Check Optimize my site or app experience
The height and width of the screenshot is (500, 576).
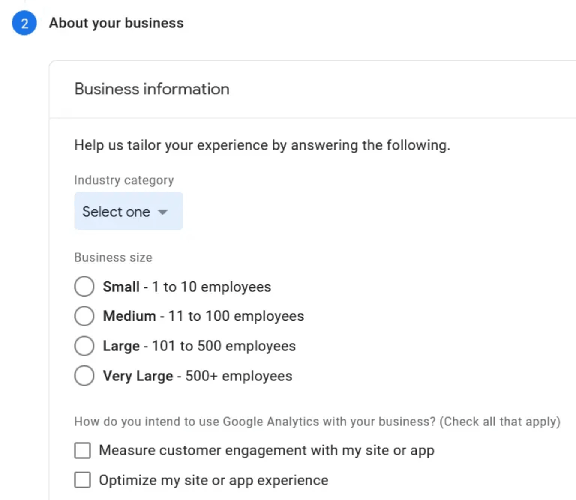(82, 480)
